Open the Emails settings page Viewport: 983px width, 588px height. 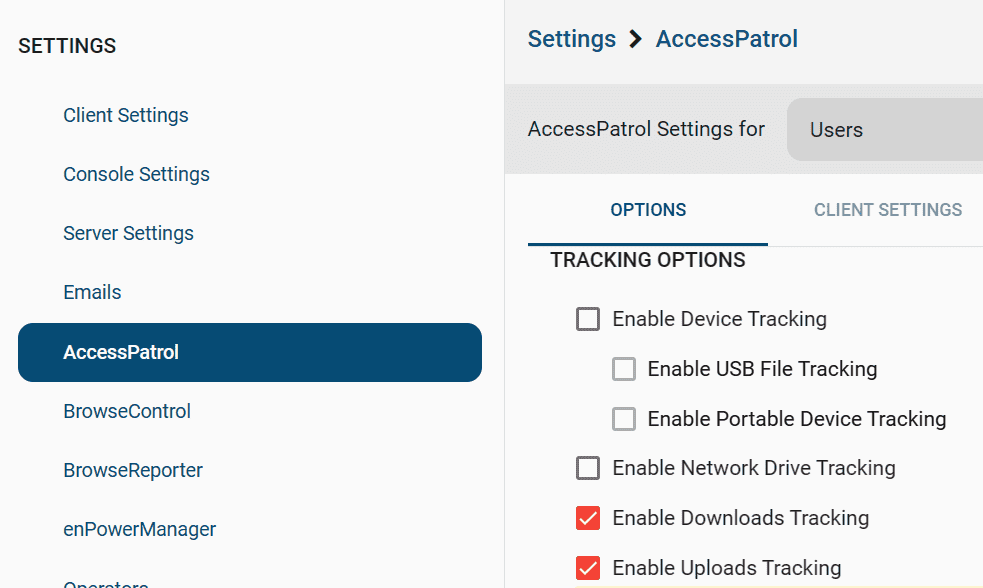(x=92, y=292)
